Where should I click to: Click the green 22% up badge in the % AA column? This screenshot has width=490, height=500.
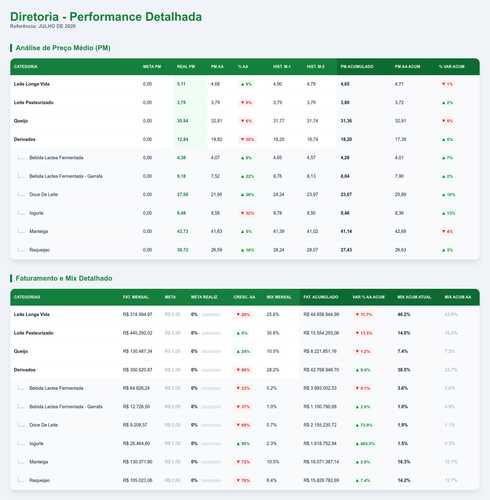(x=247, y=176)
